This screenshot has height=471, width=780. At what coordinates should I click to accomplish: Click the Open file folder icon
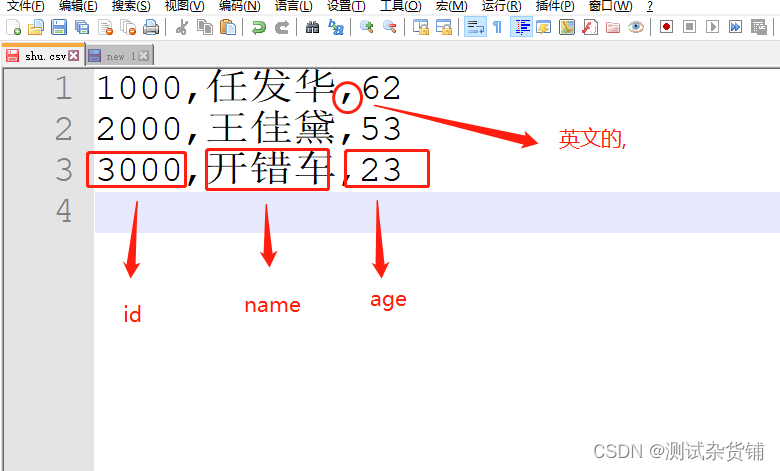click(36, 27)
